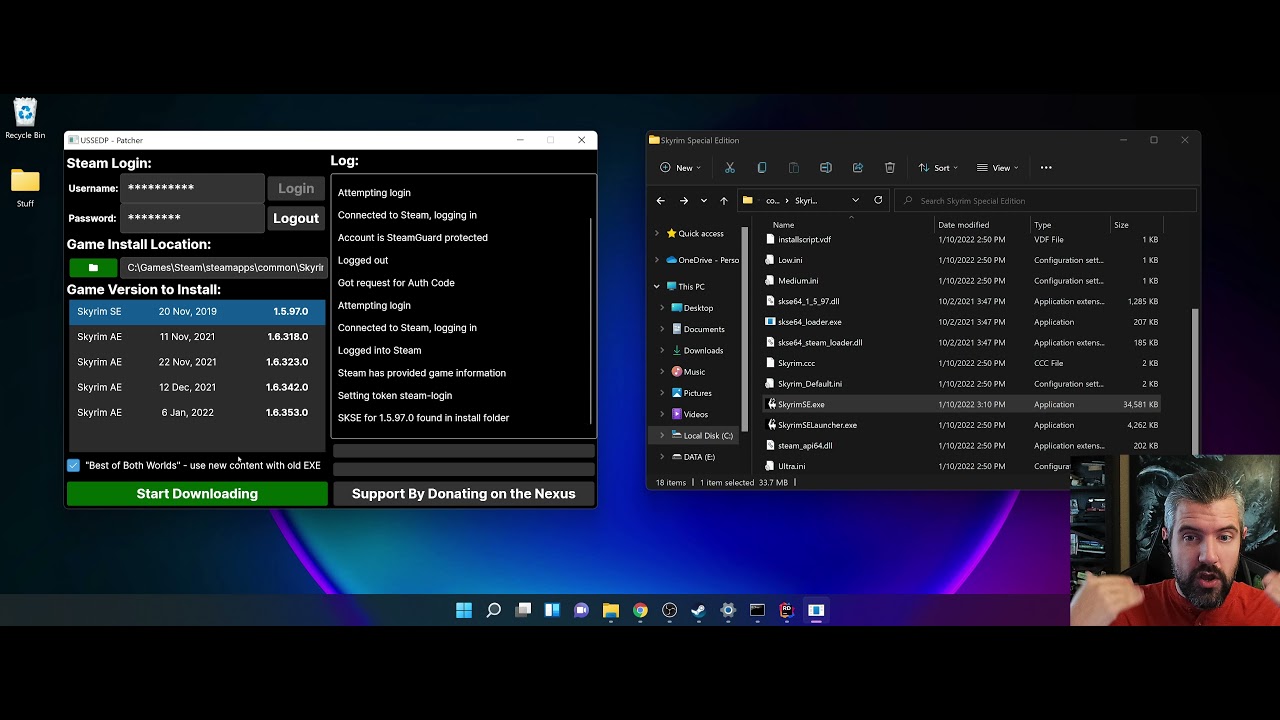The height and width of the screenshot is (720, 1280).
Task: Click Start Downloading
Action: click(197, 494)
